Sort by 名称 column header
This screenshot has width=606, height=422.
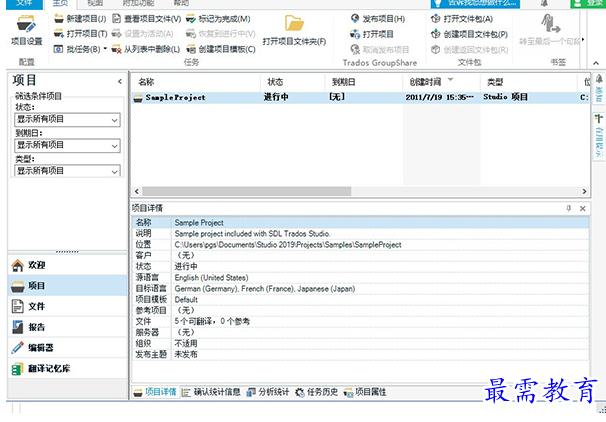(196, 82)
